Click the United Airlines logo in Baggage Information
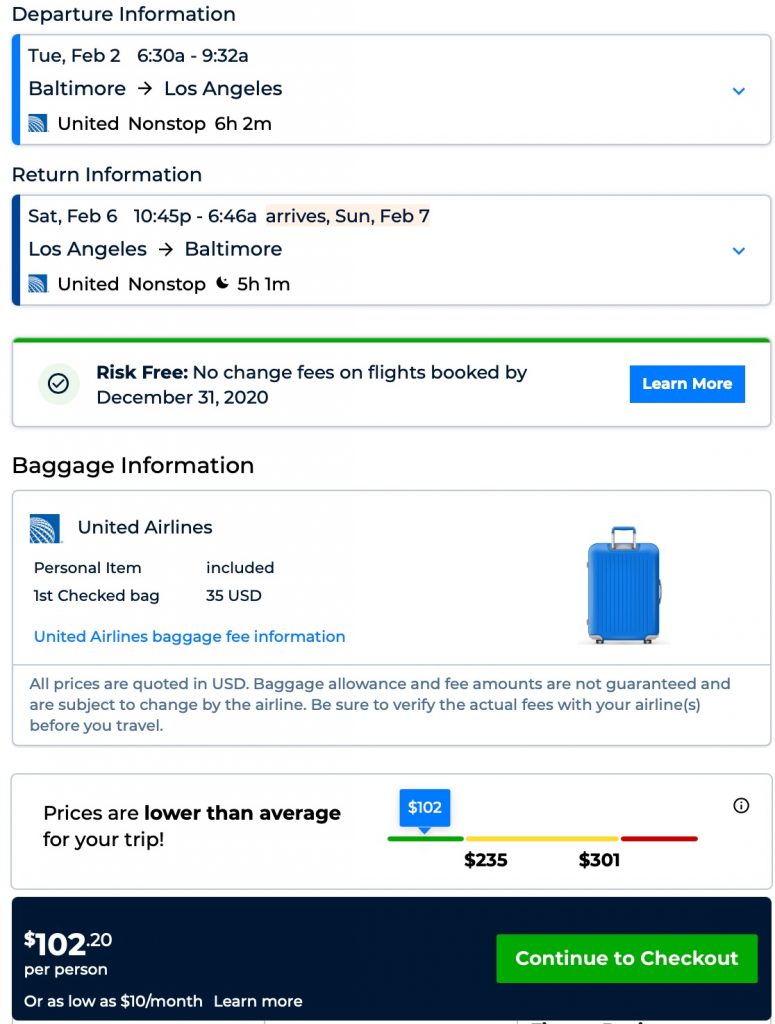 [46, 528]
